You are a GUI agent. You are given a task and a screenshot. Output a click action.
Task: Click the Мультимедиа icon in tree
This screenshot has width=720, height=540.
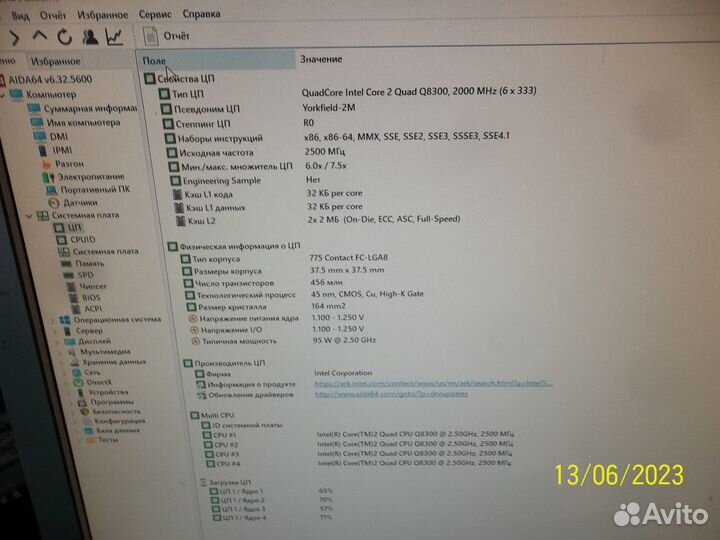[72, 353]
